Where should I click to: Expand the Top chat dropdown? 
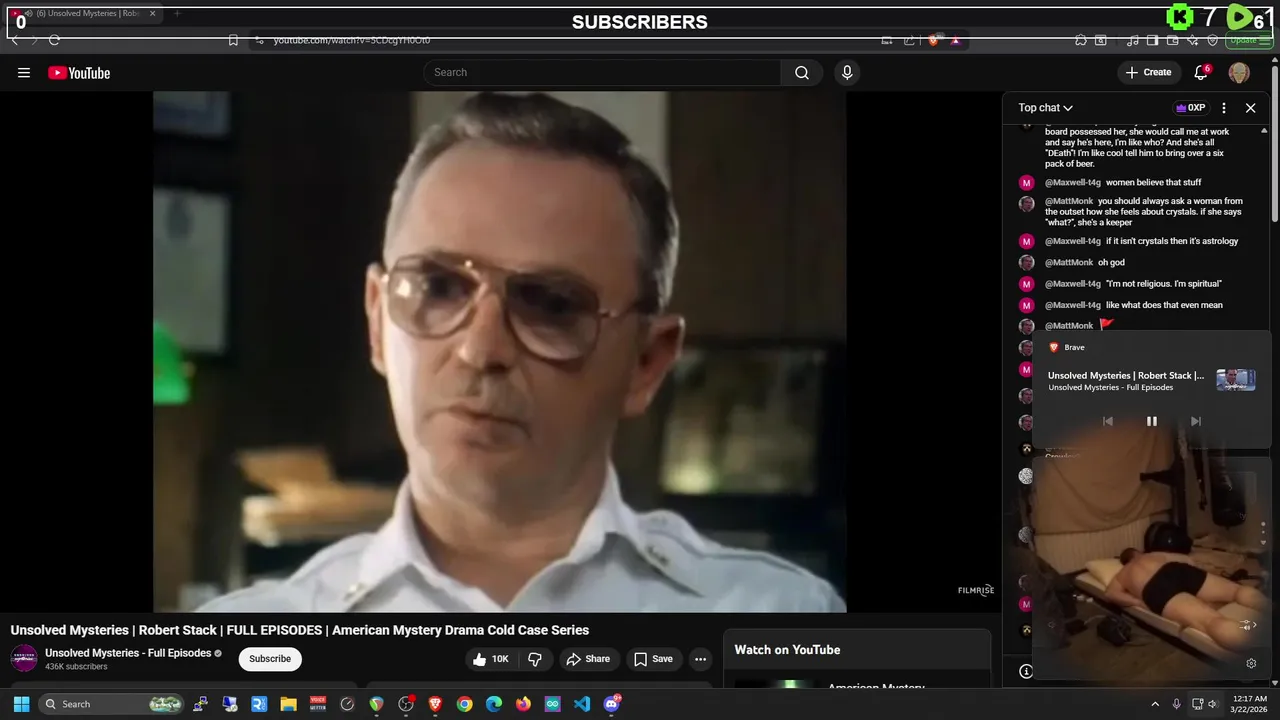1045,107
